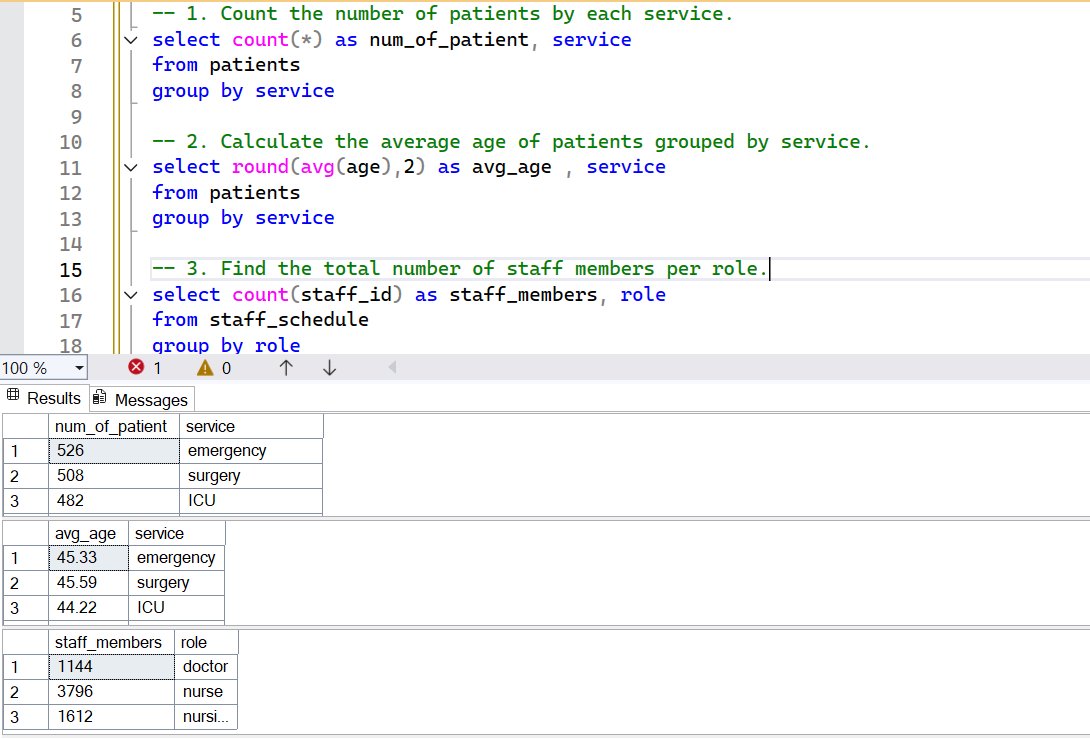Collapse the query block at line 6
This screenshot has width=1090, height=739.
point(131,40)
